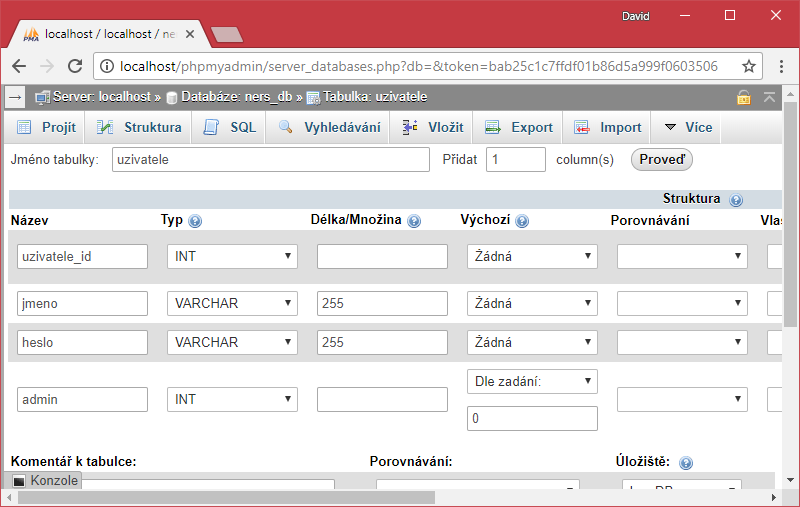This screenshot has width=800, height=507.
Task: Open the Struktura tab
Action: [139, 128]
